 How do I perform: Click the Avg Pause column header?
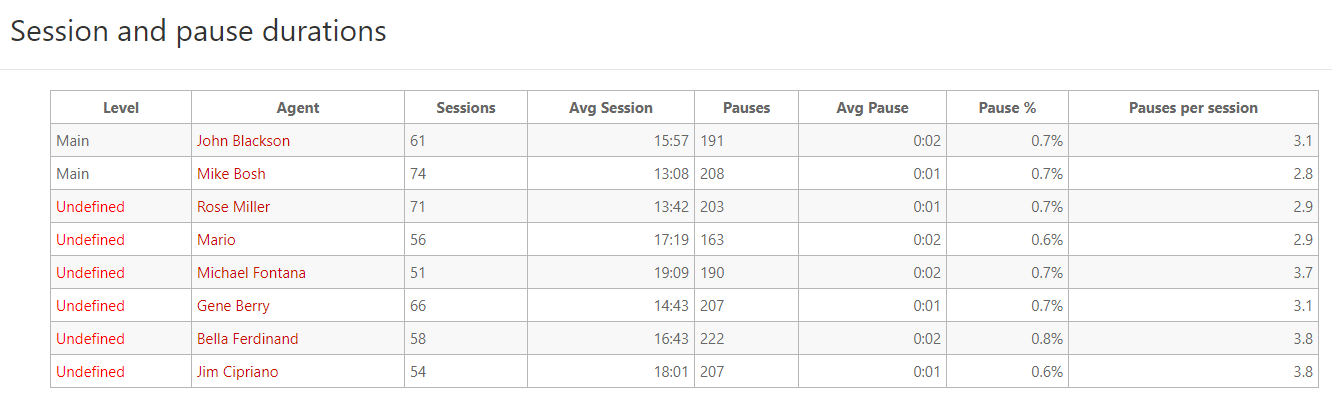(872, 108)
